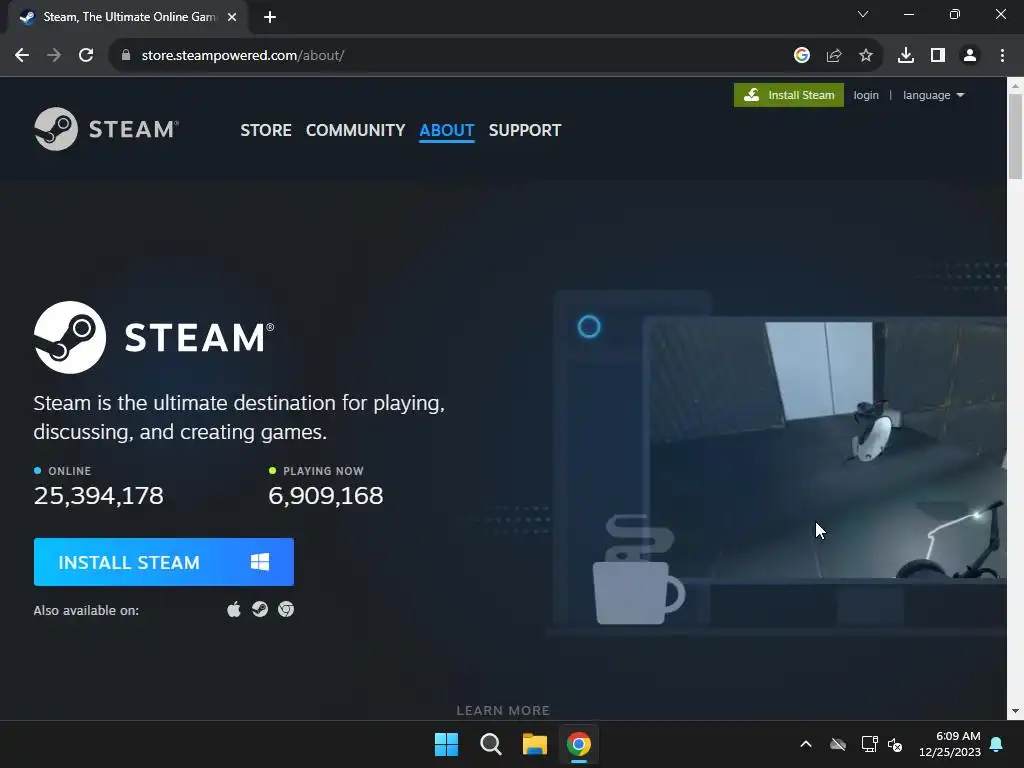
Task: Click the blue INSTALL STEAM button
Action: 164,562
